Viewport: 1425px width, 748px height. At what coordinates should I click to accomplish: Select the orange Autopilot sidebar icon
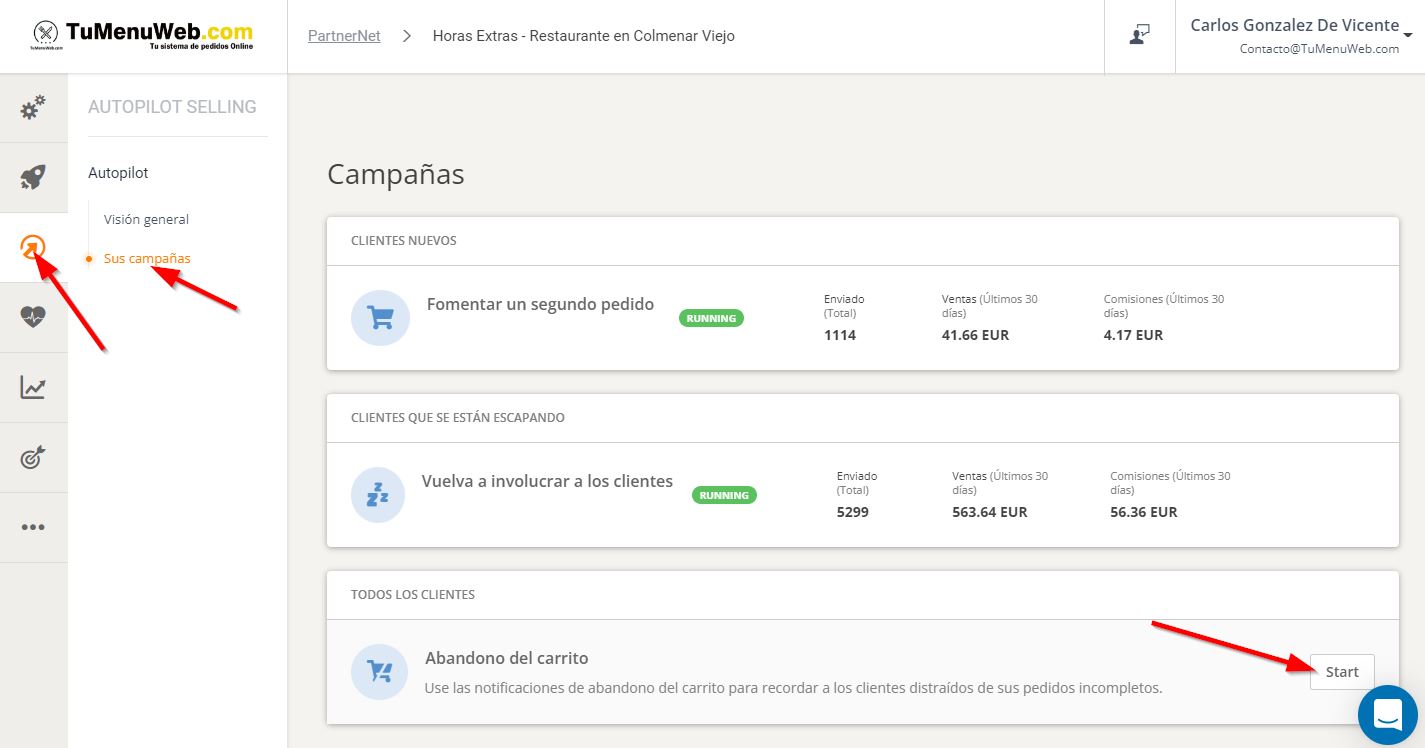click(33, 248)
